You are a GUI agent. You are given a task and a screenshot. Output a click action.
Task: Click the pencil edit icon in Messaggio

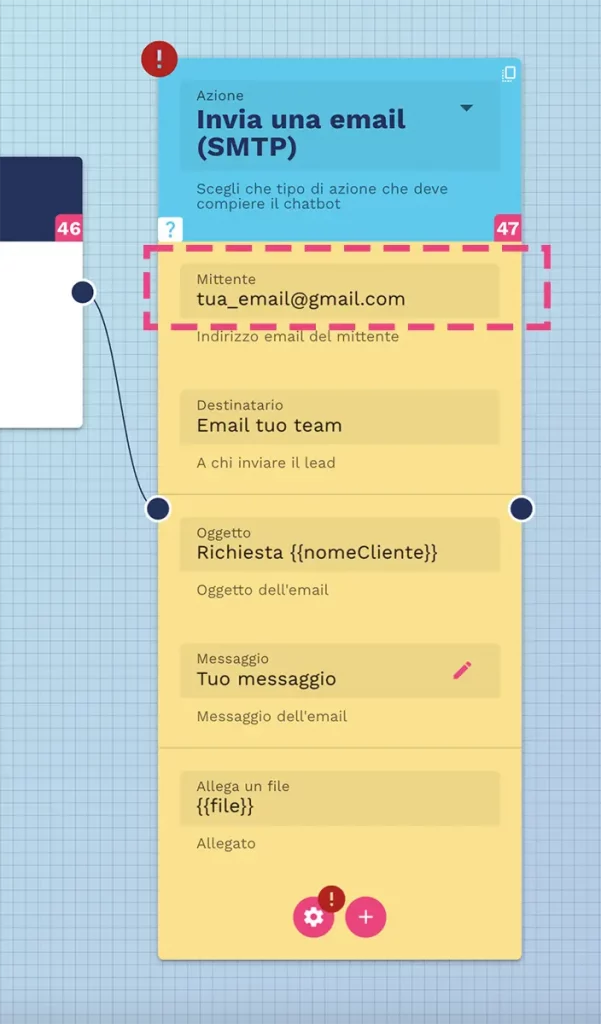462,671
